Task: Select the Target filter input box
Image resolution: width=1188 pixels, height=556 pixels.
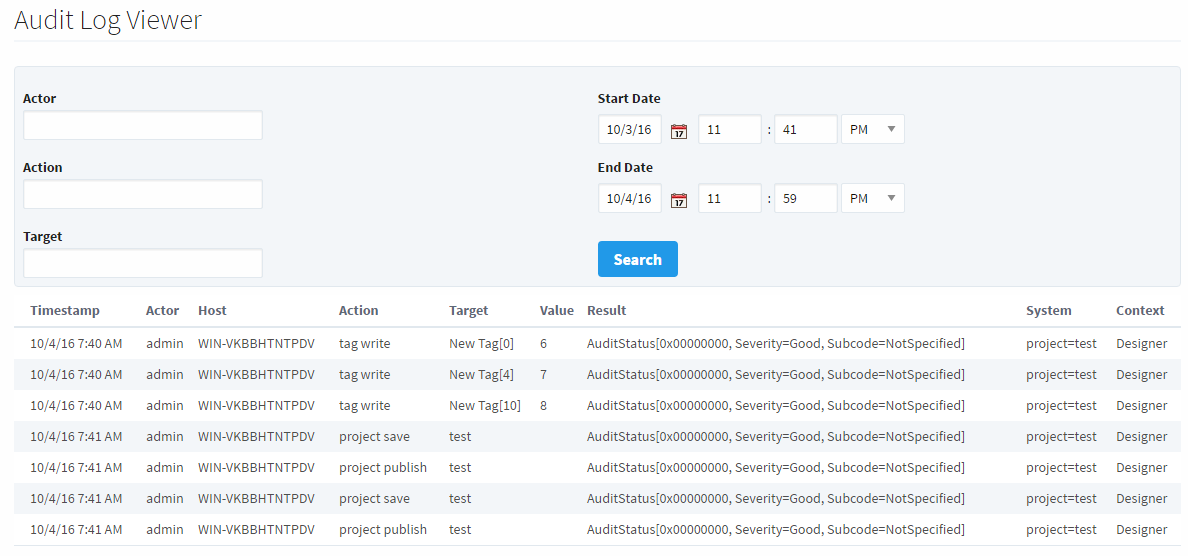Action: point(143,263)
